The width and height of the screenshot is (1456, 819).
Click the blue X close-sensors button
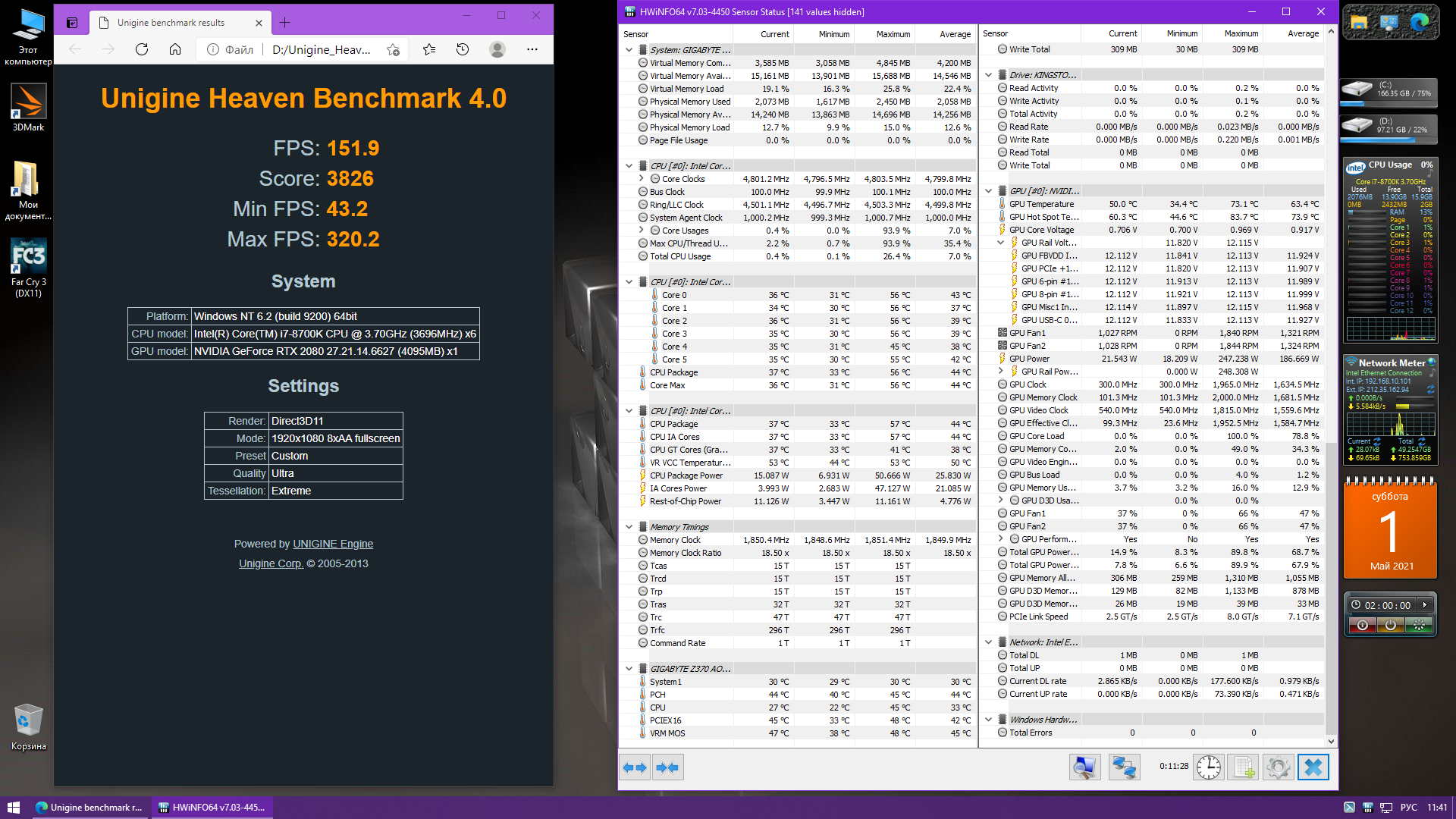click(1313, 767)
